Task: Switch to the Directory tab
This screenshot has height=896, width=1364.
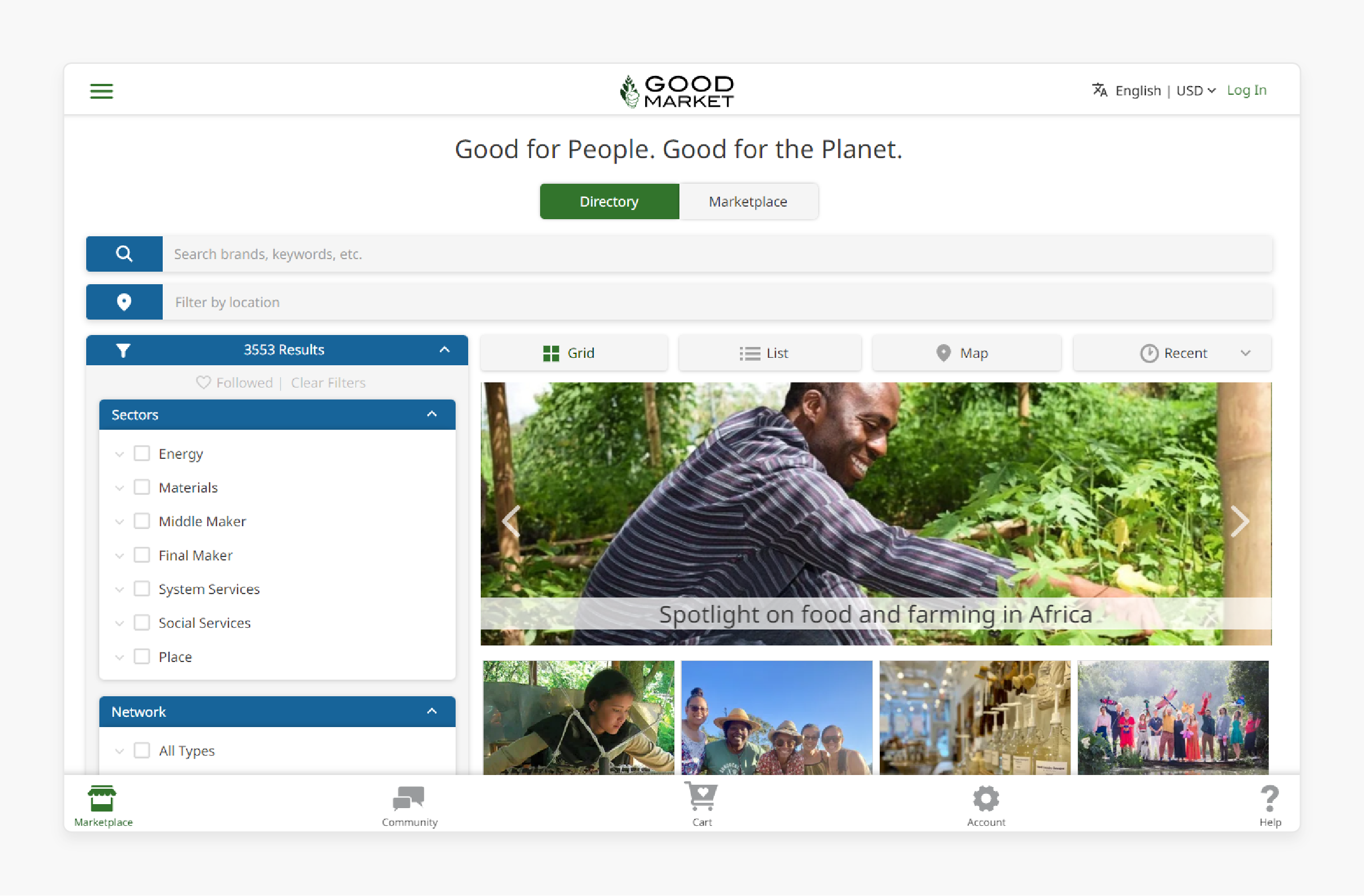Action: (x=609, y=201)
